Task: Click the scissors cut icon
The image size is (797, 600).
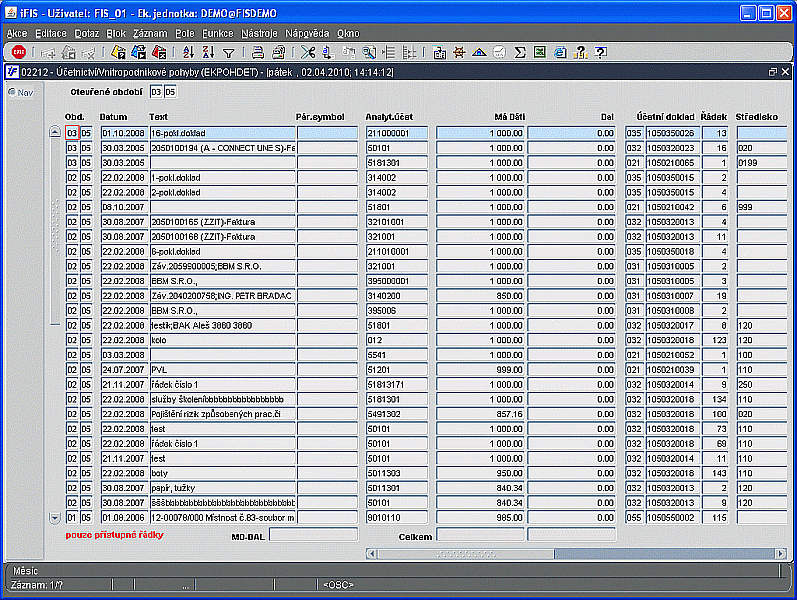Action: point(308,52)
